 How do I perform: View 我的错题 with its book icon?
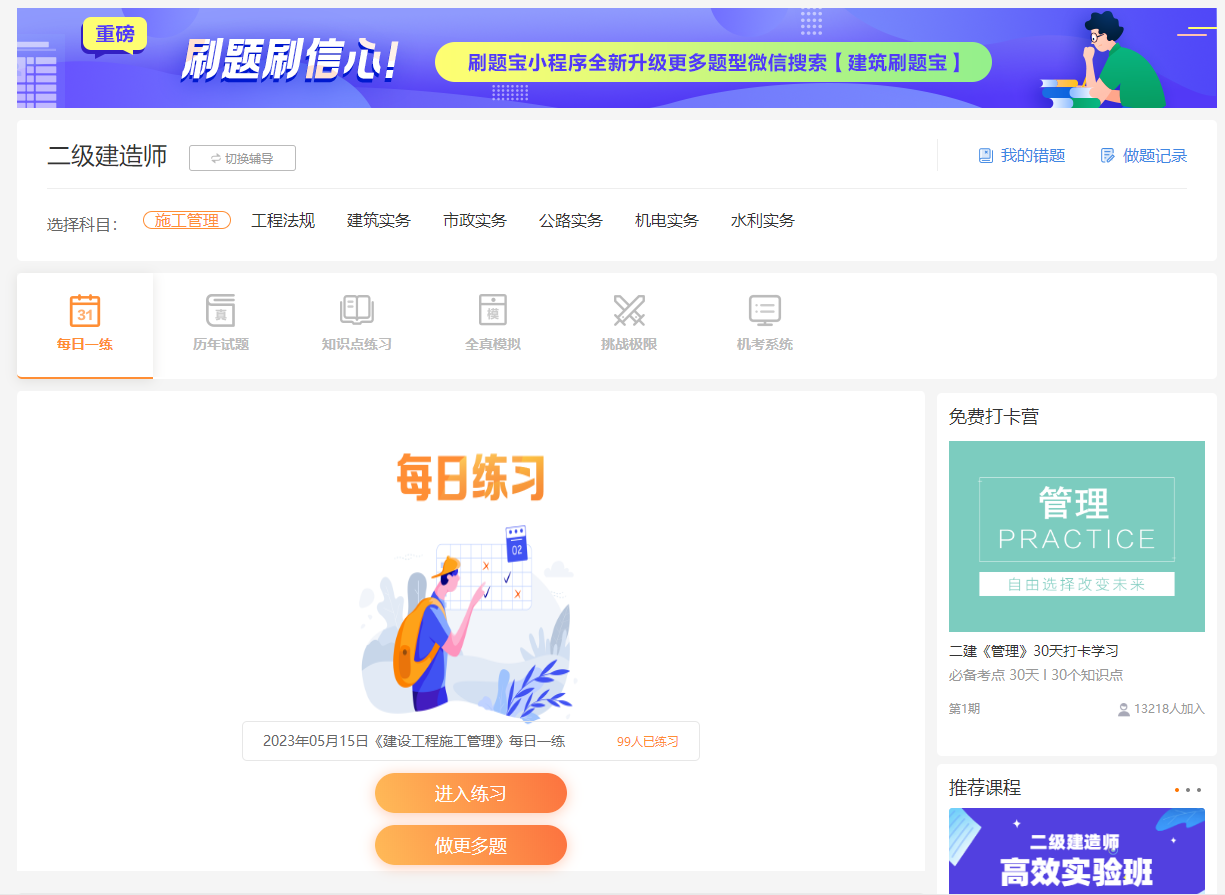(1022, 155)
